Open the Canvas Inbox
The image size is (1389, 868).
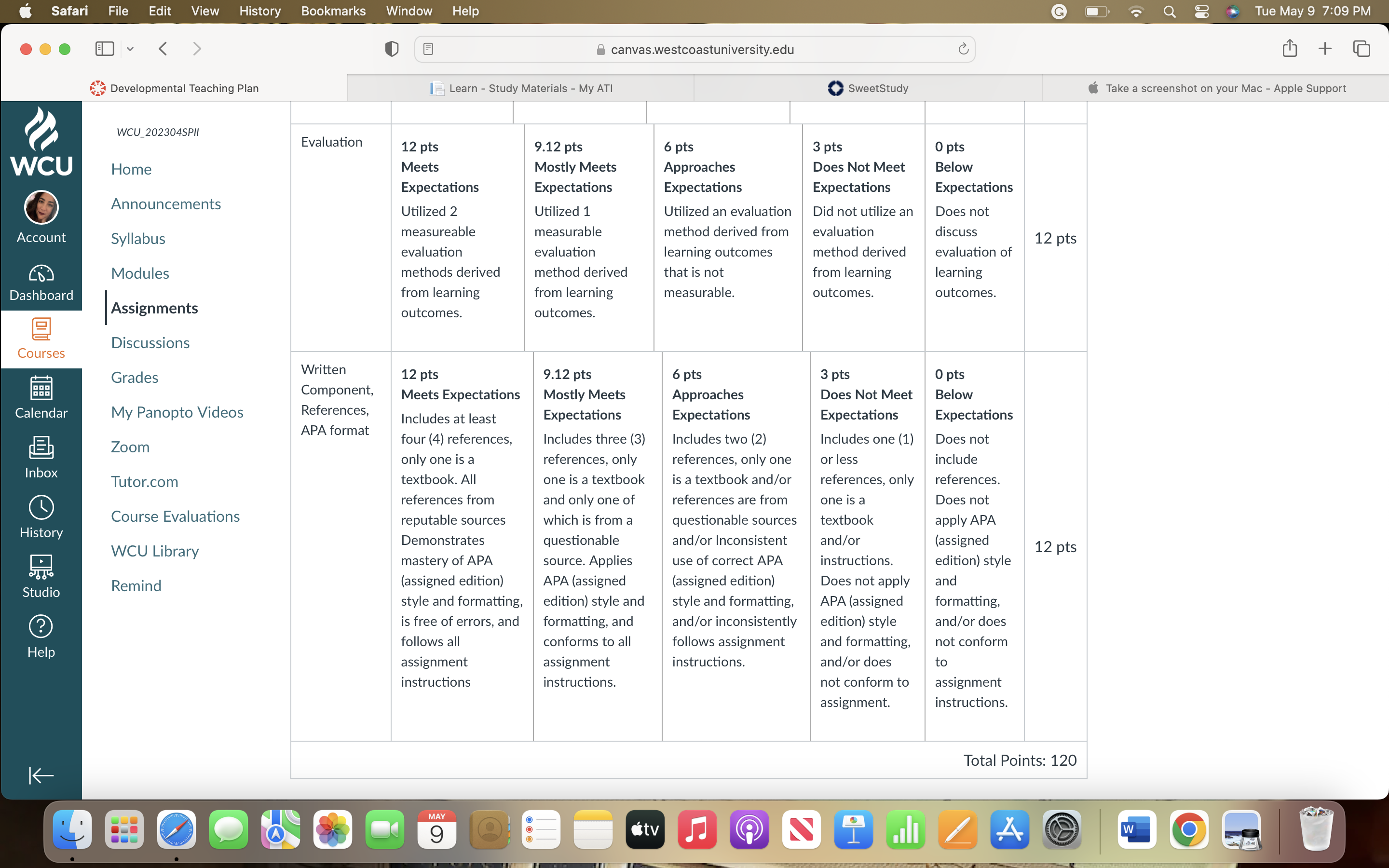41,457
